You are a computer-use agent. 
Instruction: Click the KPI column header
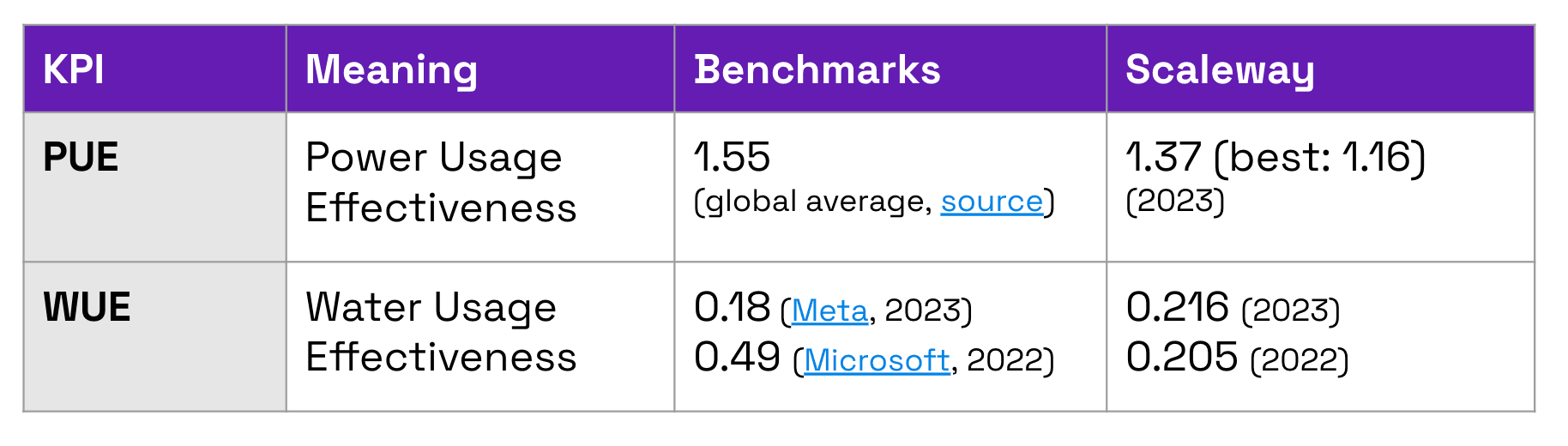74,69
